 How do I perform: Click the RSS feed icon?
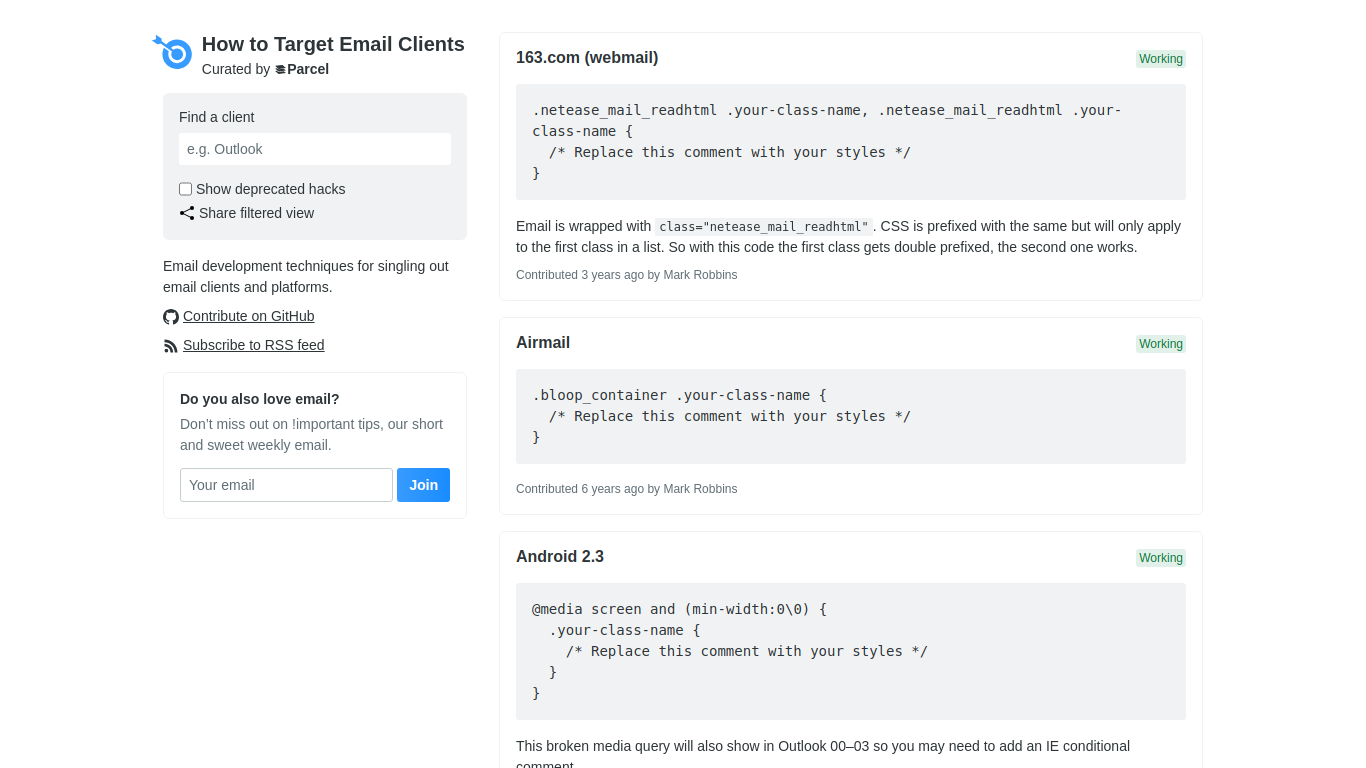171,346
